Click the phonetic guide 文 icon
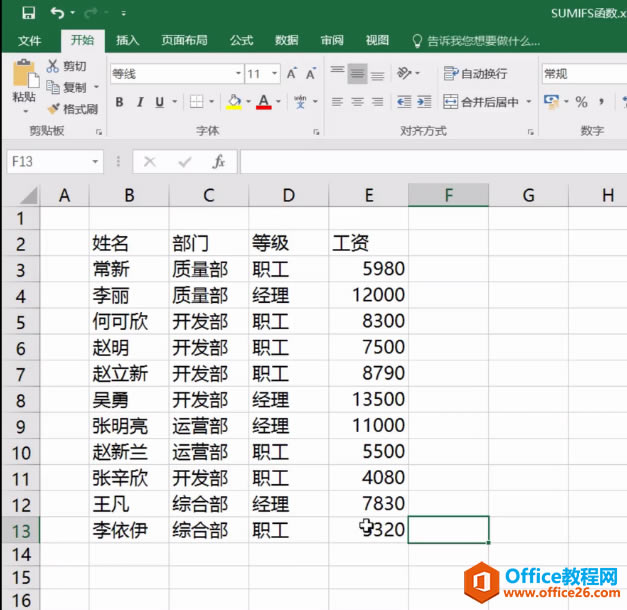The image size is (627, 610). coord(300,102)
